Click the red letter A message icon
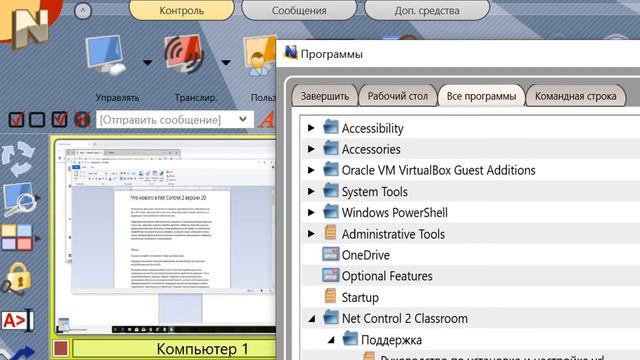The height and width of the screenshot is (360, 640). coord(267,120)
